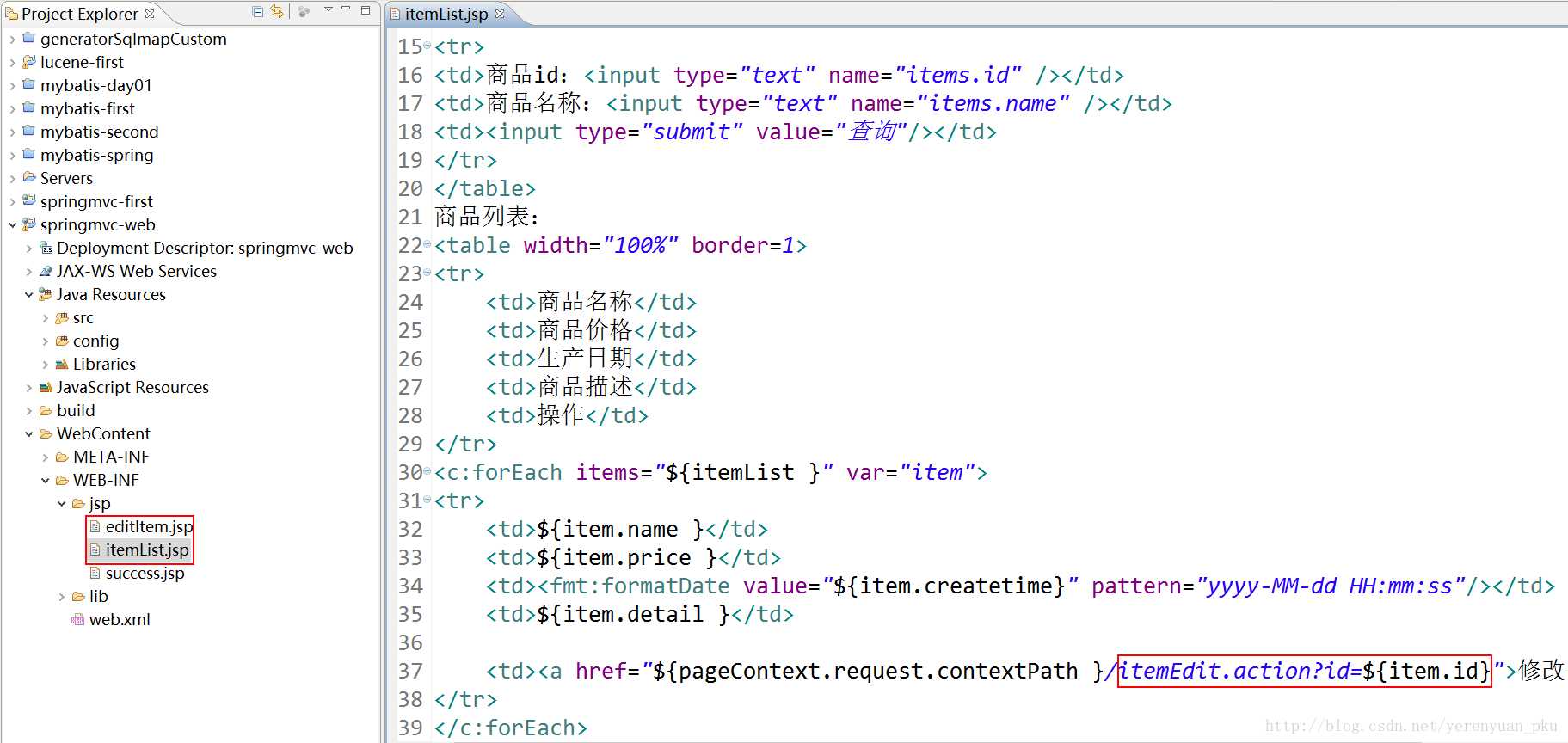
Task: Select Deployment Descriptor: springmvc-web
Action: pyautogui.click(x=205, y=249)
